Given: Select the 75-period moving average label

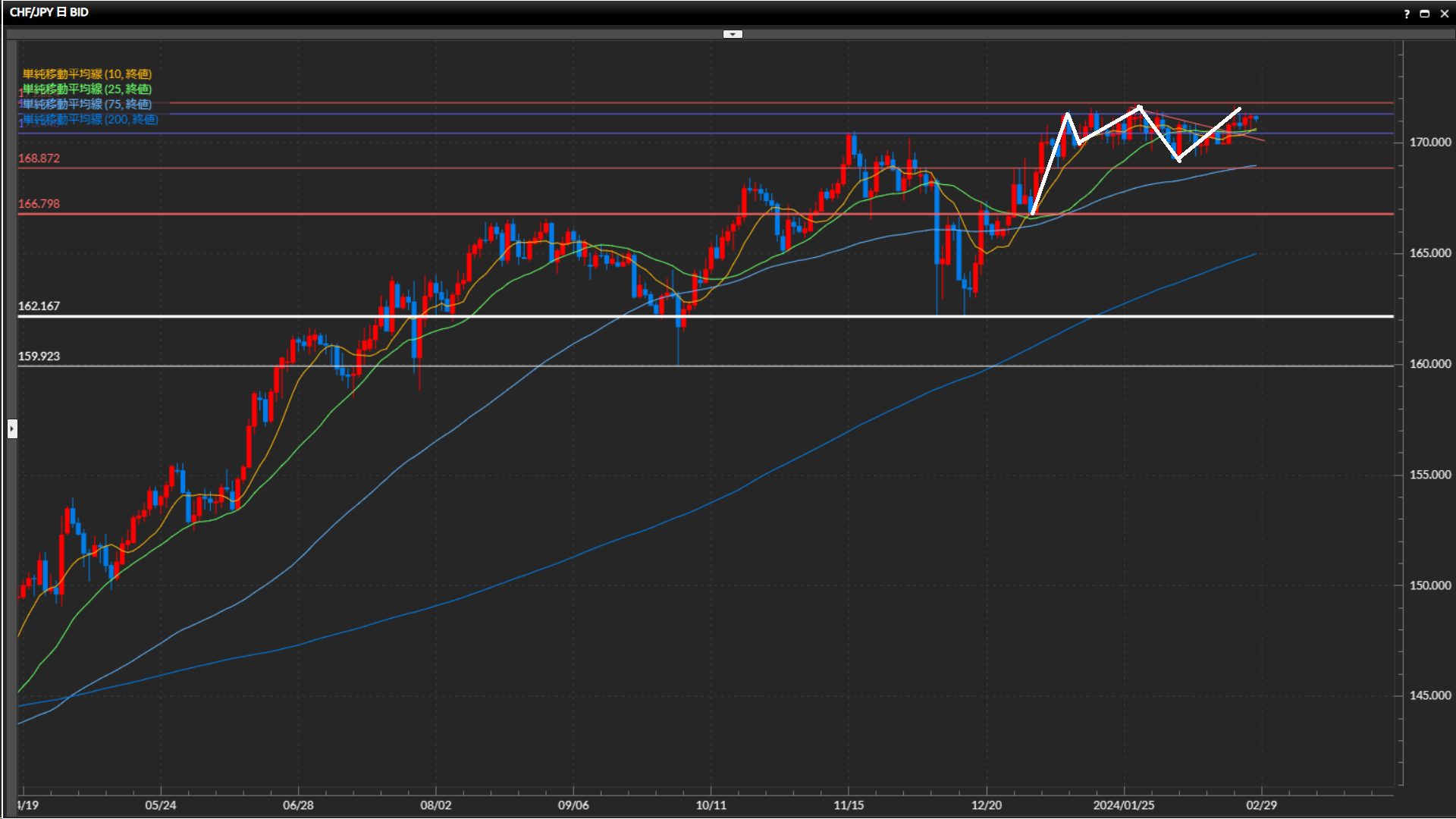Looking at the screenshot, I should tap(87, 104).
